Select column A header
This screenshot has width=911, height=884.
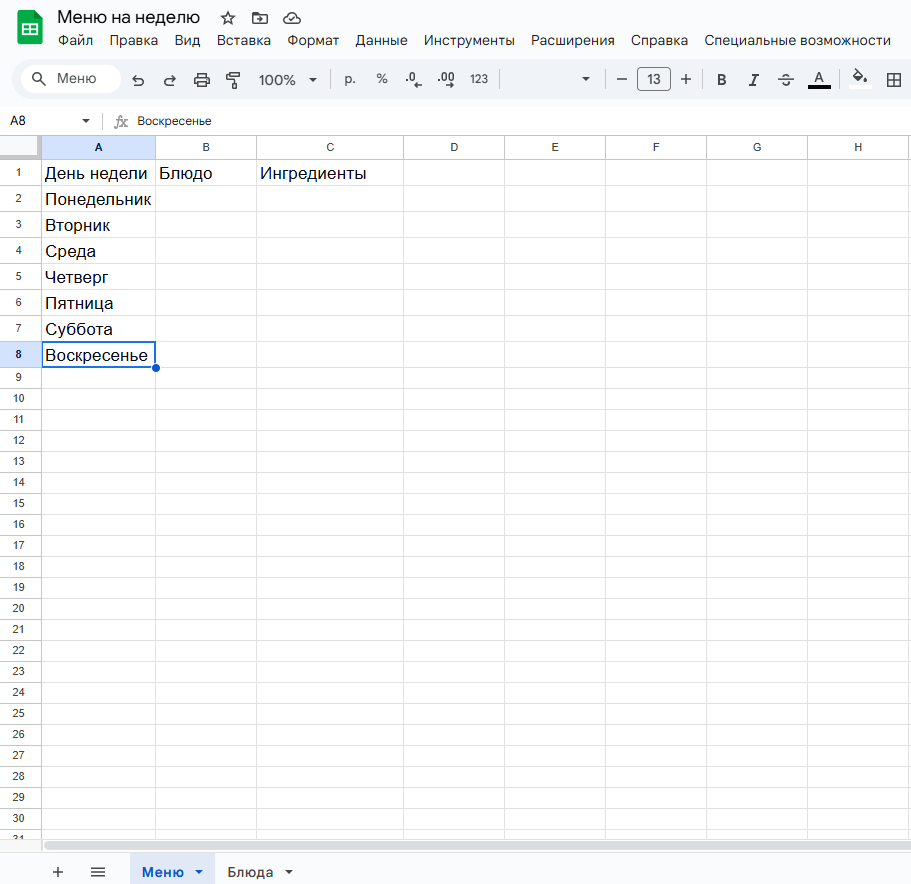pyautogui.click(x=98, y=148)
